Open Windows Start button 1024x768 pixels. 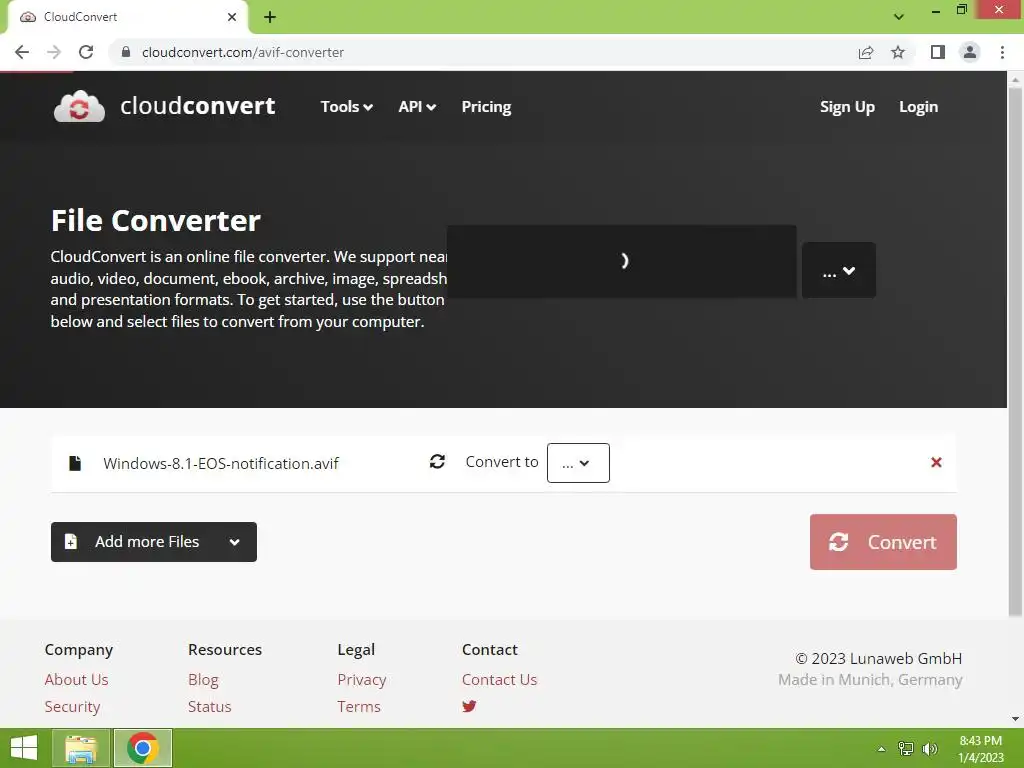pos(24,748)
